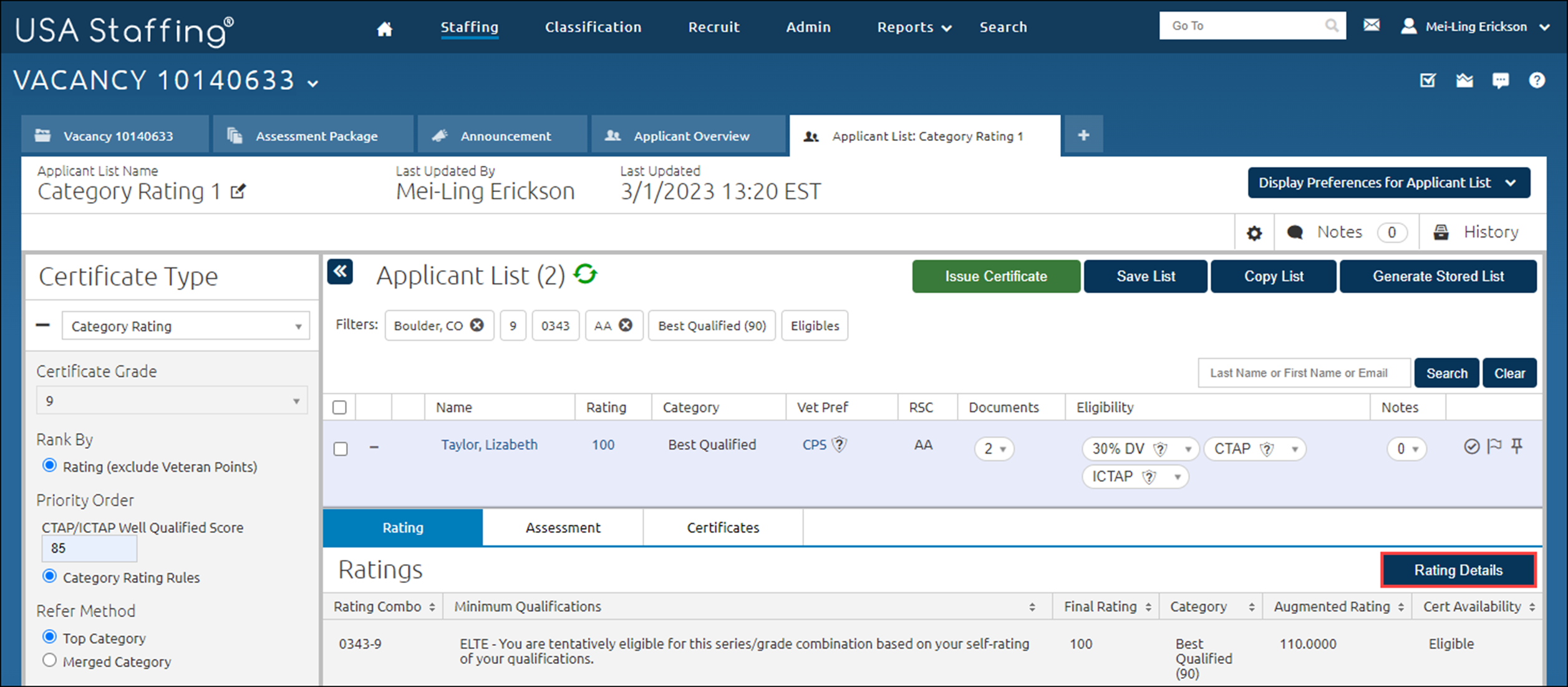Select Category Rating Rules radio
The image size is (1568, 687).
tap(49, 576)
